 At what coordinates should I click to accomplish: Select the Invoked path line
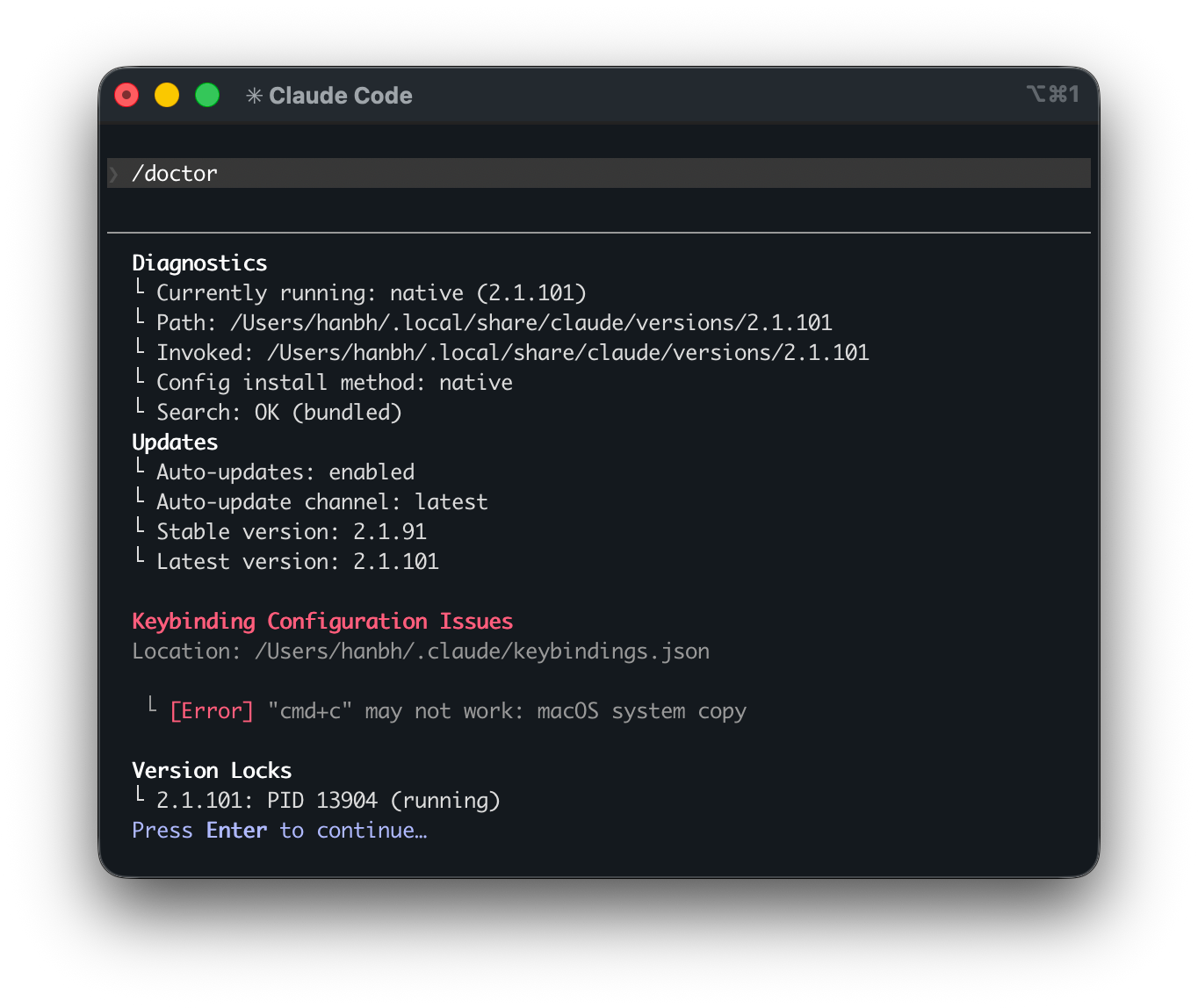point(512,353)
